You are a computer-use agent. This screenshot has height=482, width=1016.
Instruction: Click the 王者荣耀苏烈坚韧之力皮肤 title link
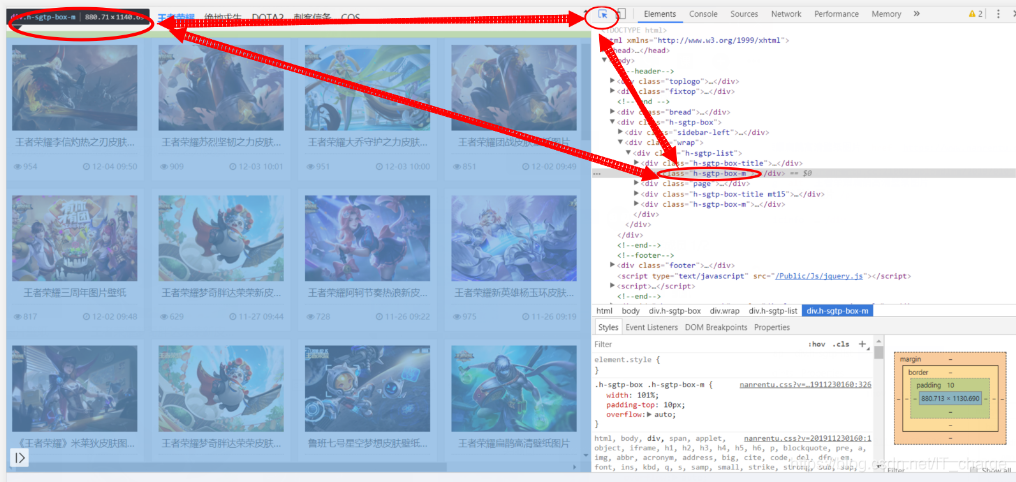click(x=222, y=142)
